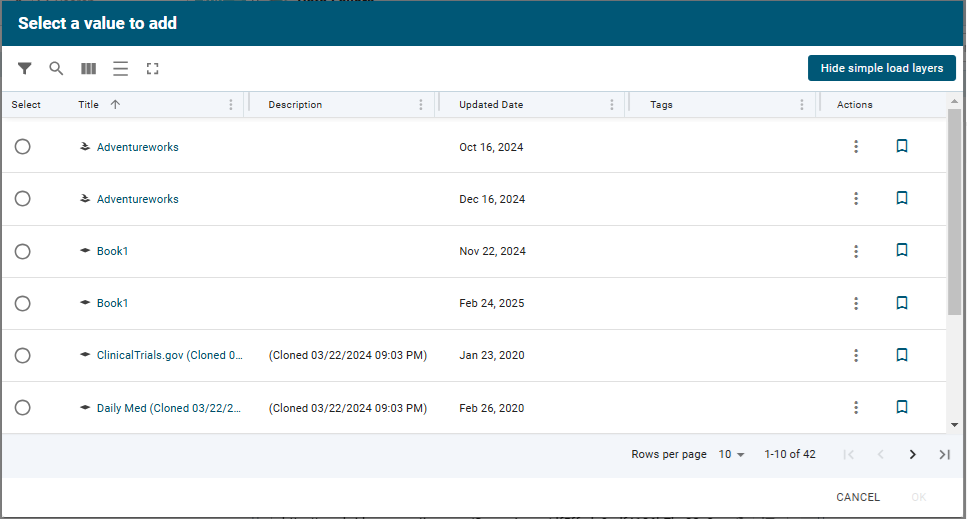968x519 pixels.
Task: Click Hide simple load layers button
Action: coord(881,68)
